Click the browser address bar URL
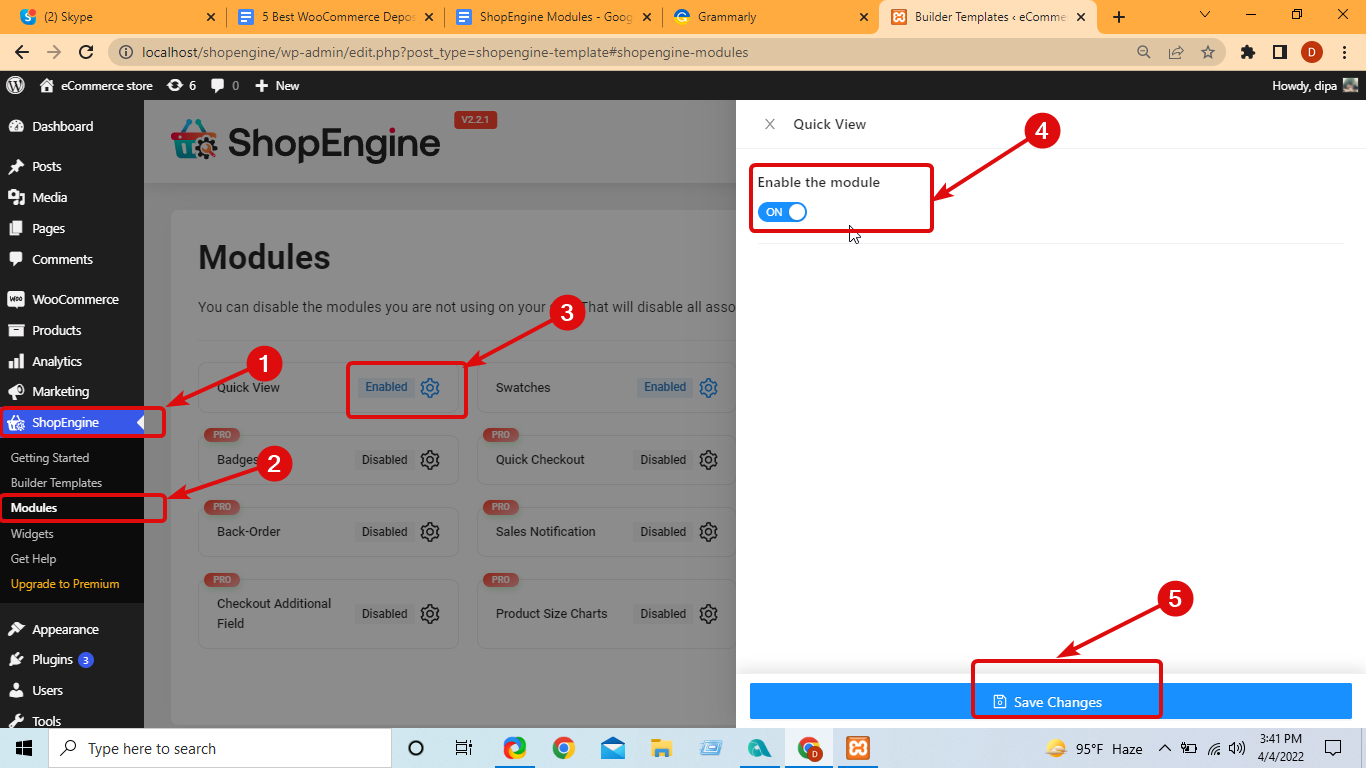This screenshot has height=768, width=1366. [400, 52]
